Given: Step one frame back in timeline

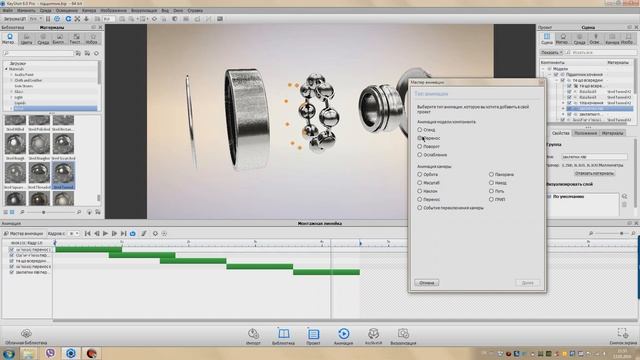Looking at the screenshot, I should coord(97,233).
